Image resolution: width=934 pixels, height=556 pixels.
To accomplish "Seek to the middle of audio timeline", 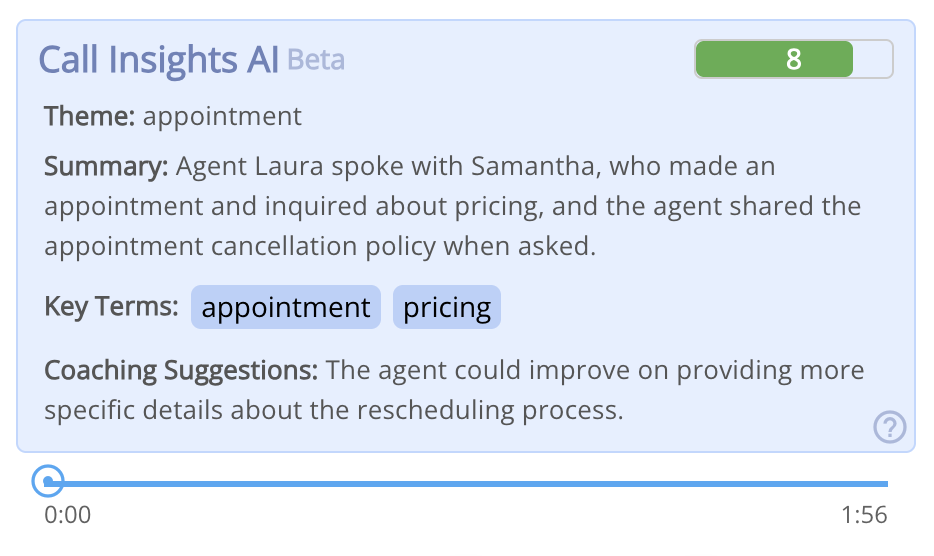I will point(467,483).
